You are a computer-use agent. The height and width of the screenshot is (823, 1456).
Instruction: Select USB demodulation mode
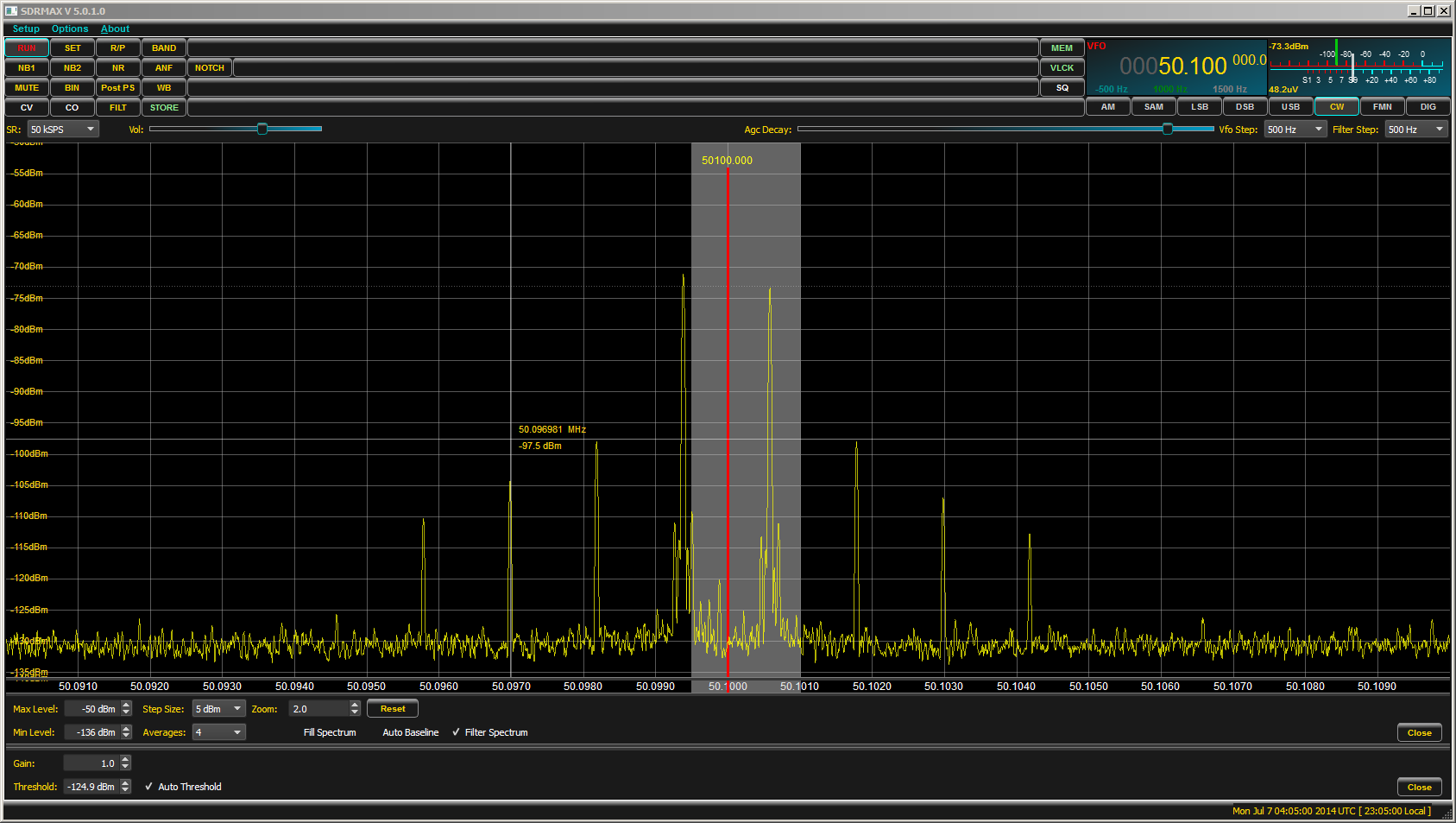(x=1290, y=107)
